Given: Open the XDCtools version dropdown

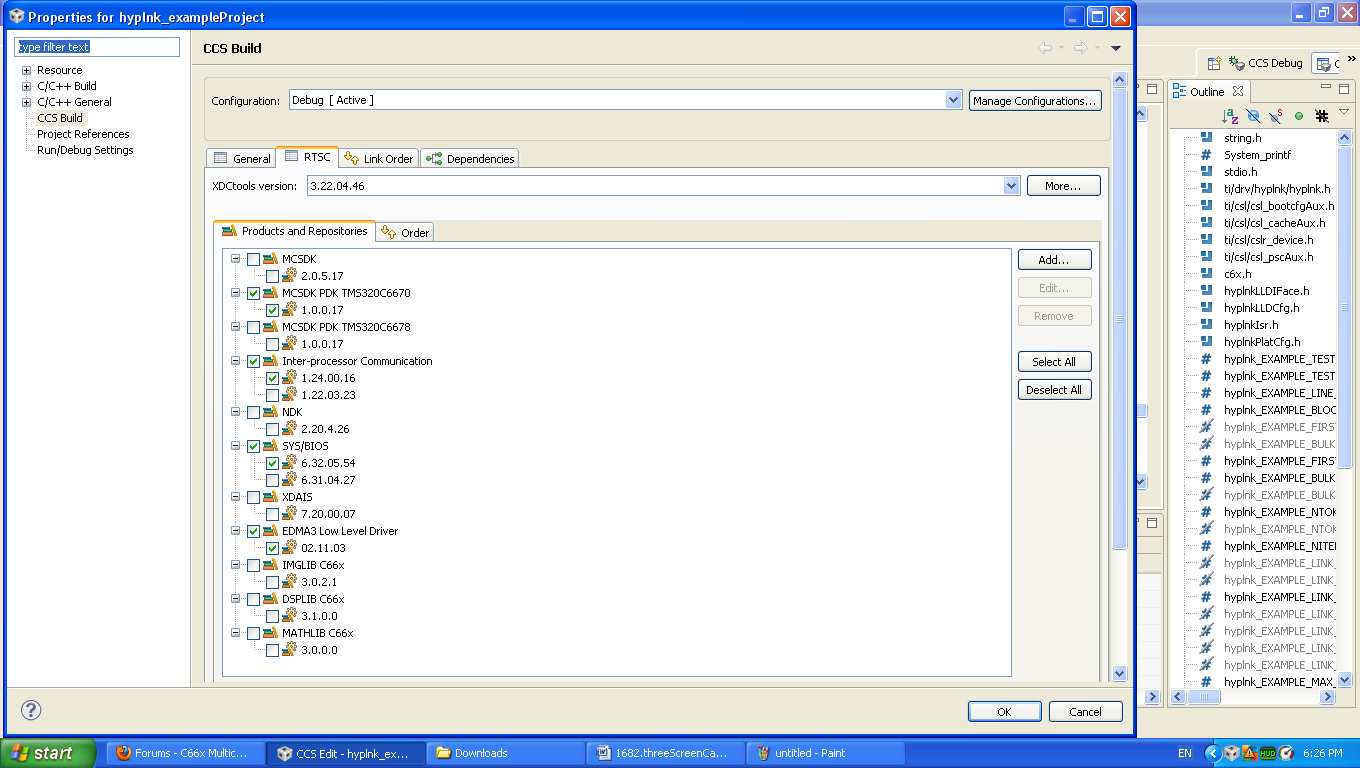Looking at the screenshot, I should pos(1010,185).
